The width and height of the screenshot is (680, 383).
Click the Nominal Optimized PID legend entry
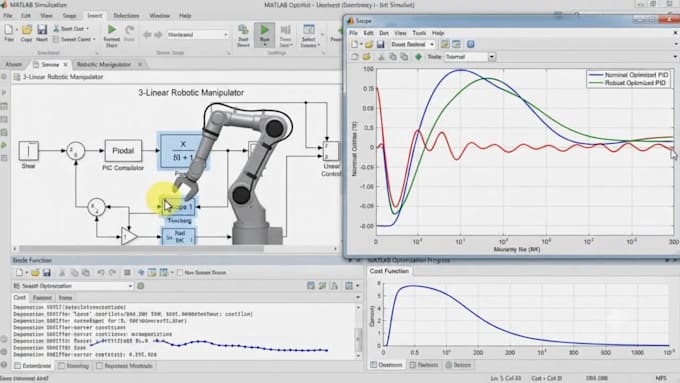(x=628, y=75)
